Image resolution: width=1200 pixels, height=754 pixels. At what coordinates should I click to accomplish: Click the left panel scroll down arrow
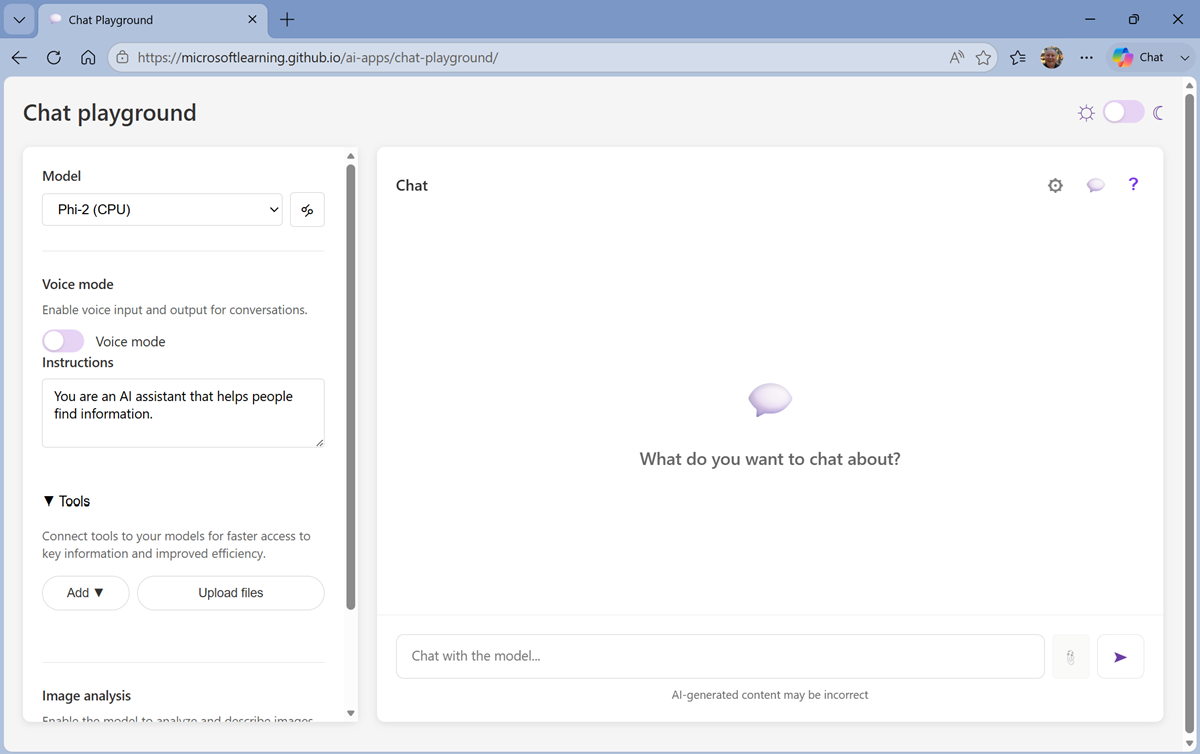pyautogui.click(x=351, y=713)
